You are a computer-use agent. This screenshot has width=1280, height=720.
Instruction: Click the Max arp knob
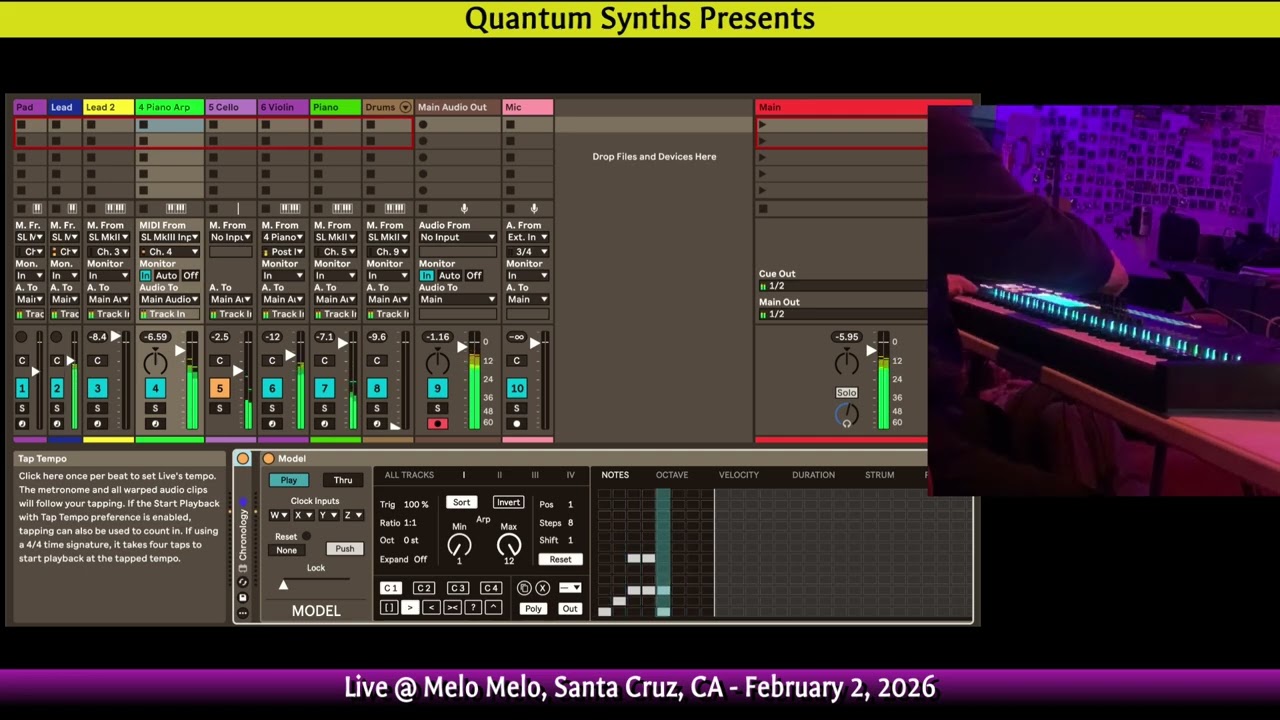(509, 545)
